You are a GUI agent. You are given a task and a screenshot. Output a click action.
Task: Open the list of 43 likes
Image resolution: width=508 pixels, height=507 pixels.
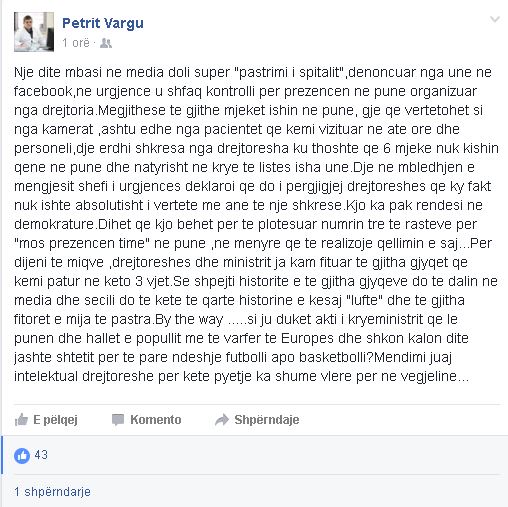click(x=41, y=455)
